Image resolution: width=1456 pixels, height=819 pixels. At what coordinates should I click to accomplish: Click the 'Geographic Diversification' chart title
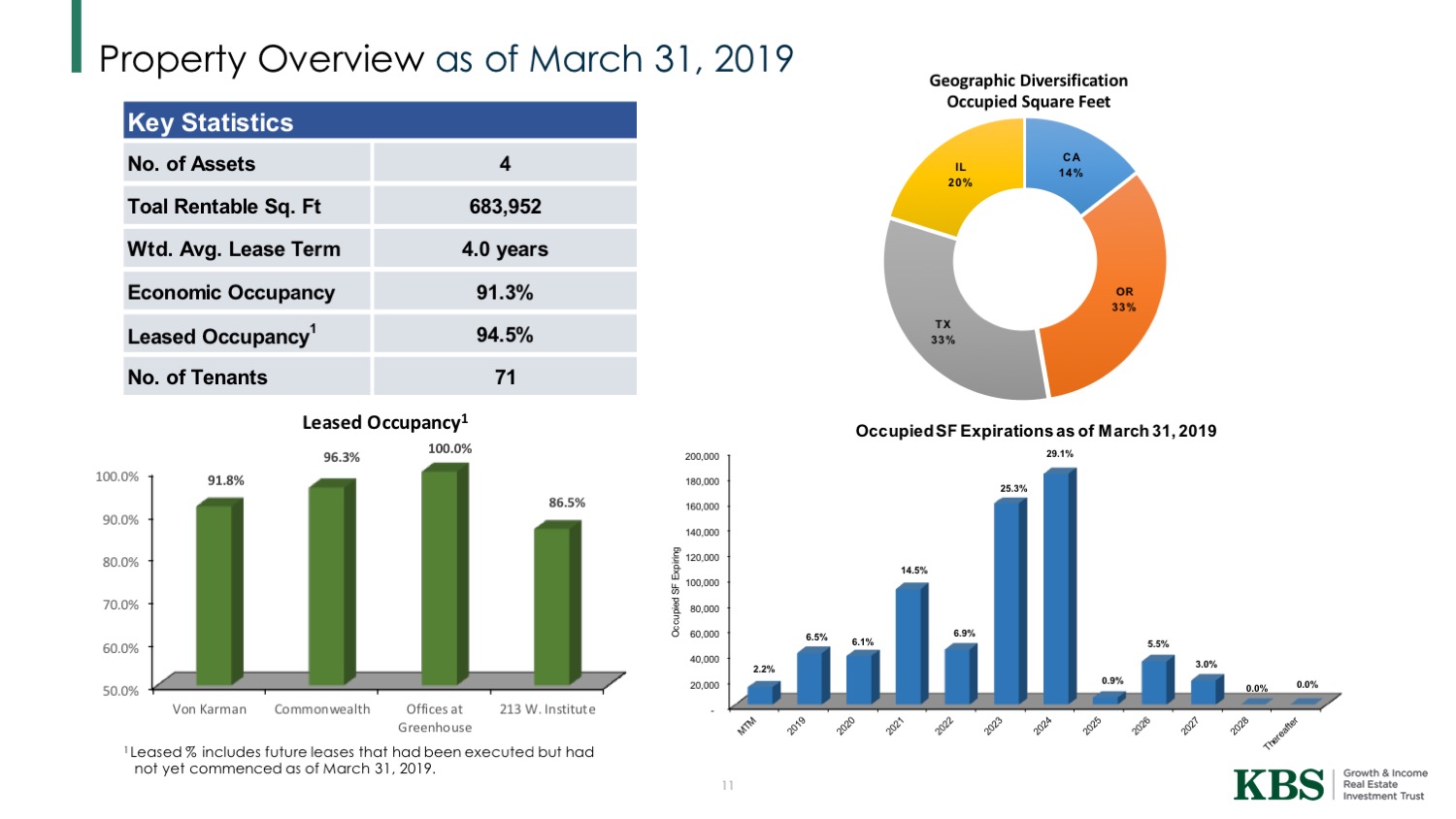coord(1028,91)
